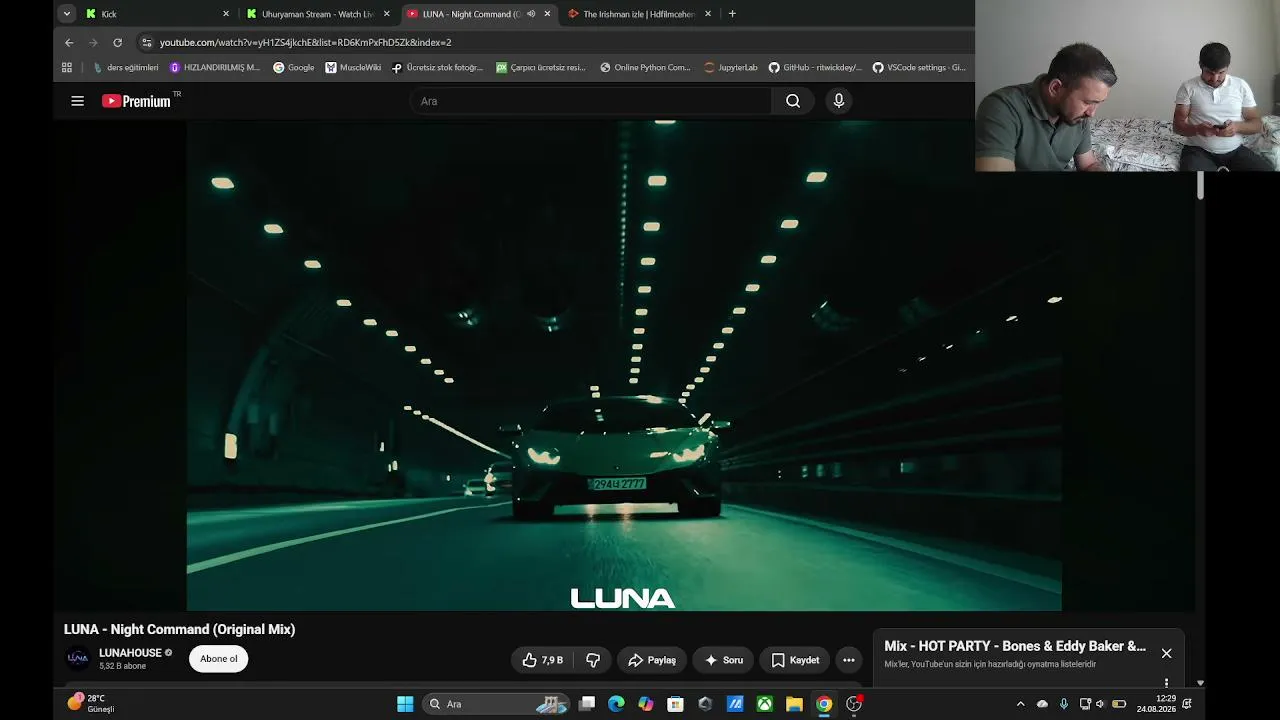Open GitHub - ritwickdey bookmark

(x=815, y=68)
